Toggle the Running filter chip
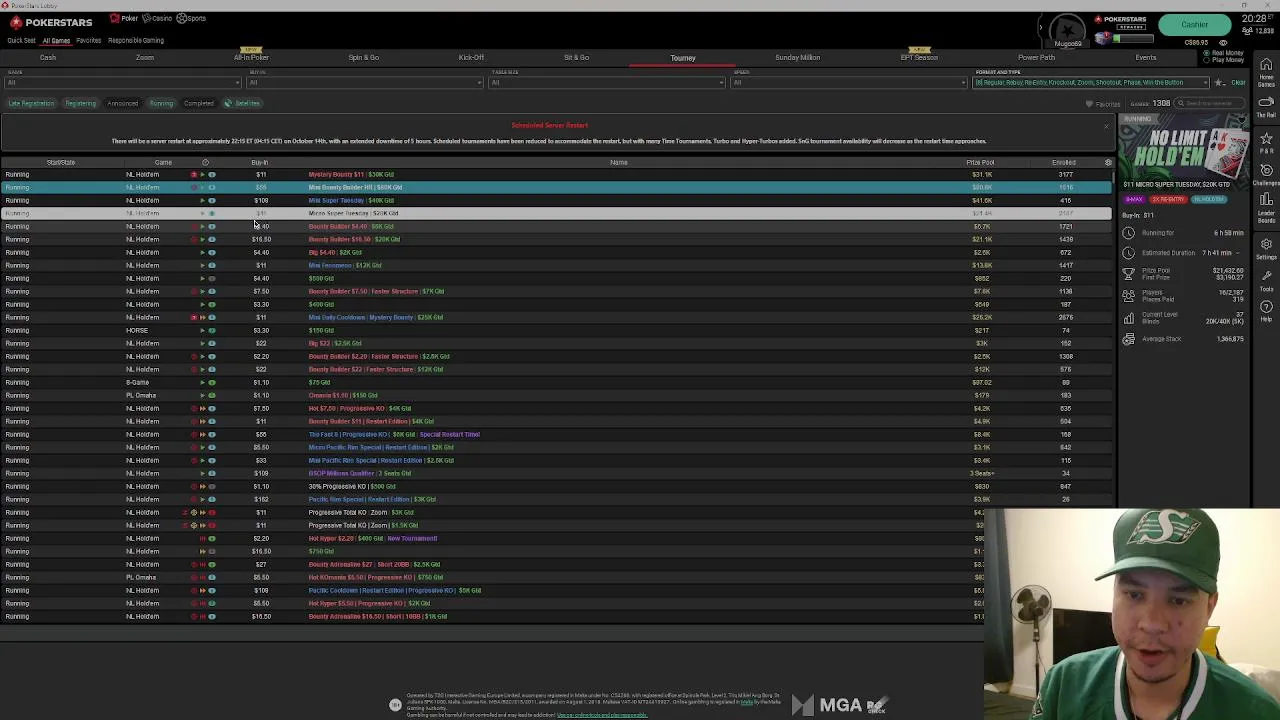 coord(161,103)
